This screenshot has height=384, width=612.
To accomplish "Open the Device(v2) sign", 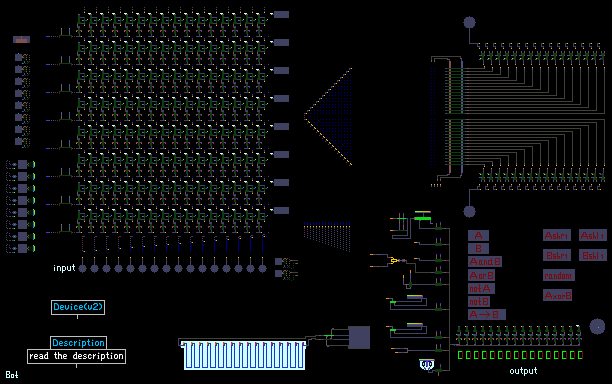I will click(x=78, y=307).
